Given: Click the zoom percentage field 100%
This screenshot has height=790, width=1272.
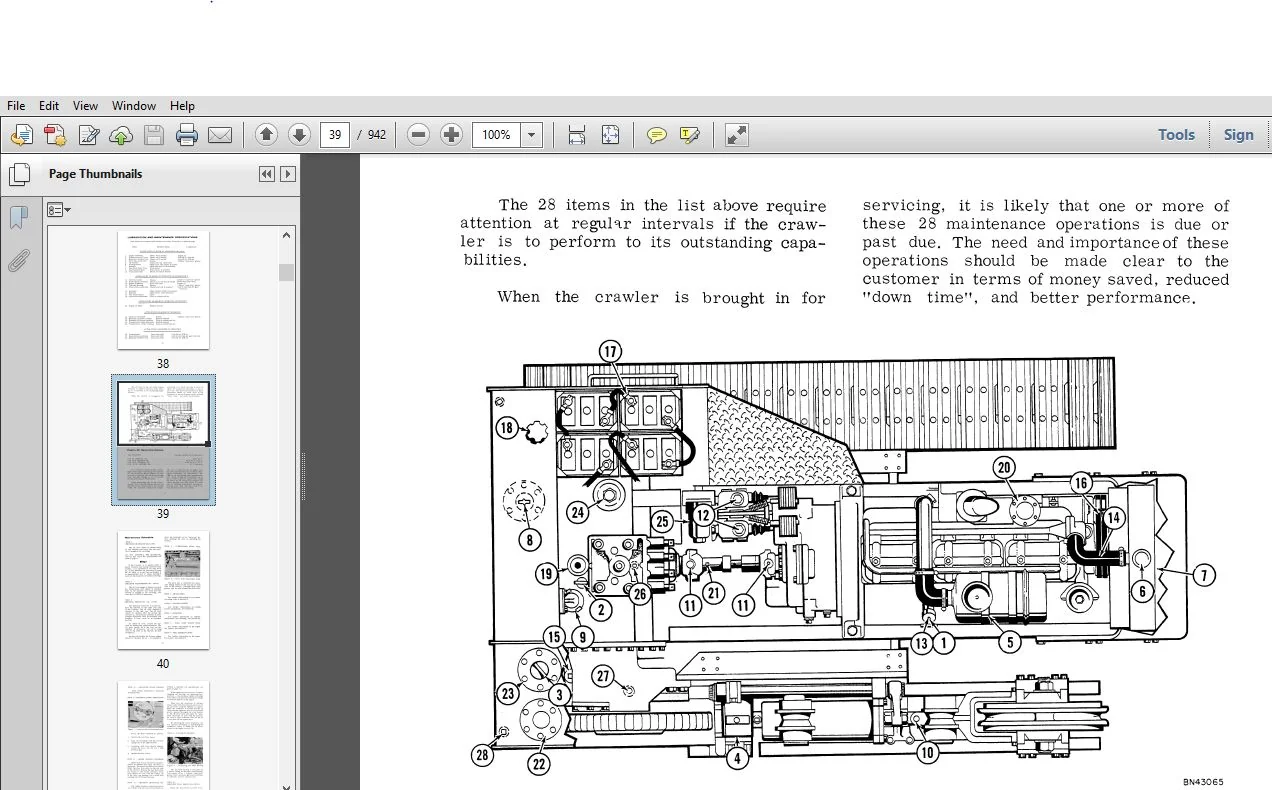Looking at the screenshot, I should pyautogui.click(x=497, y=135).
